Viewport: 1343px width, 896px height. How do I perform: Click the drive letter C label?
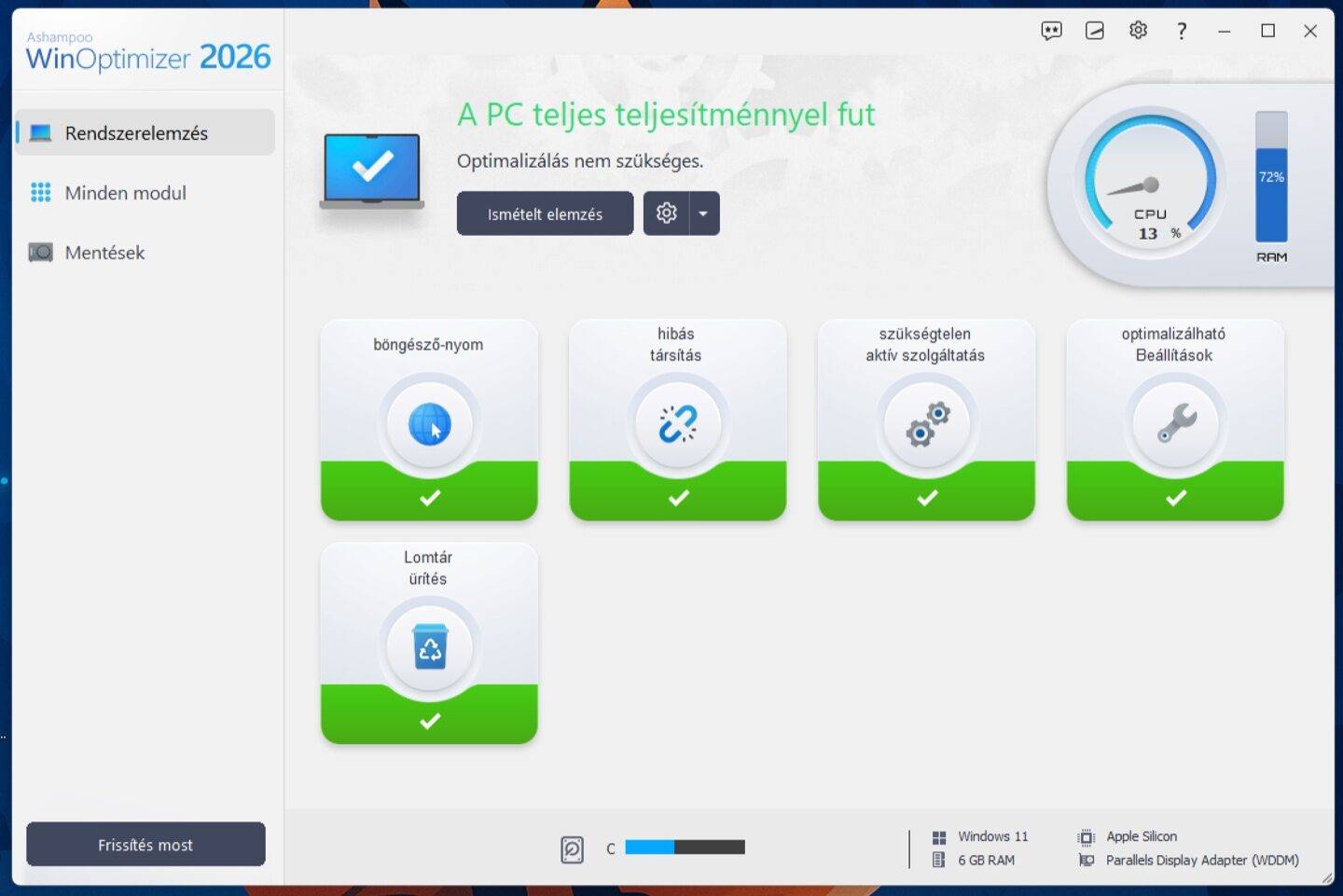pos(611,848)
